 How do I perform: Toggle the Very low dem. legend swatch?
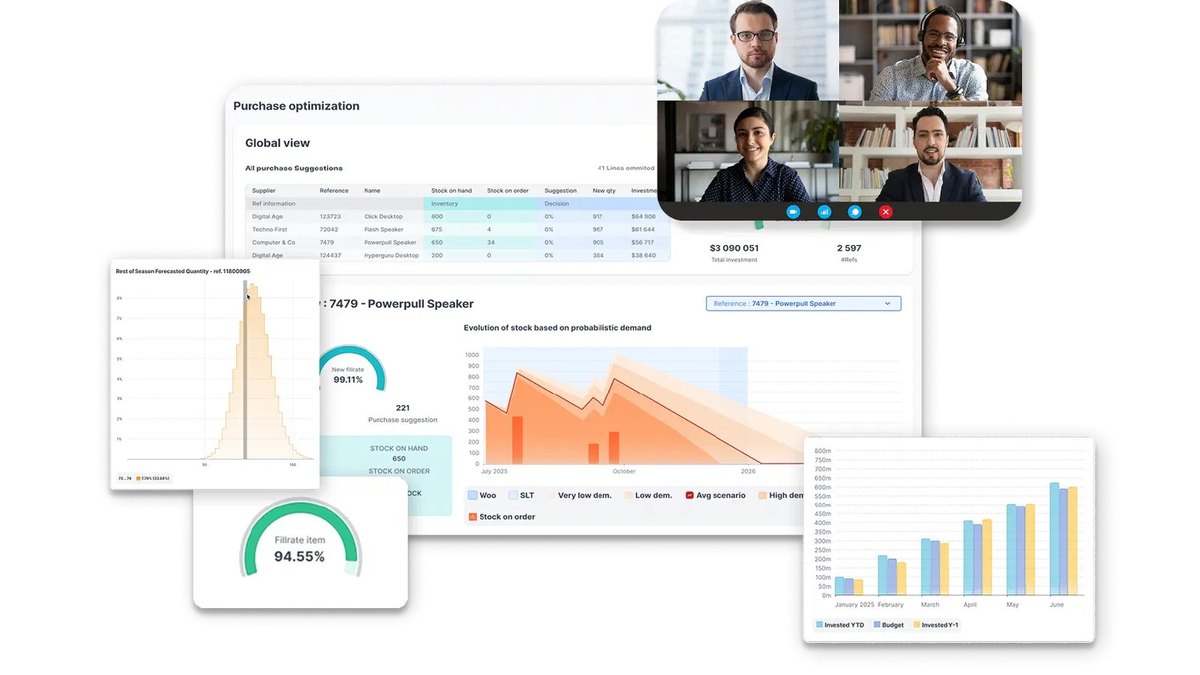pyautogui.click(x=550, y=495)
